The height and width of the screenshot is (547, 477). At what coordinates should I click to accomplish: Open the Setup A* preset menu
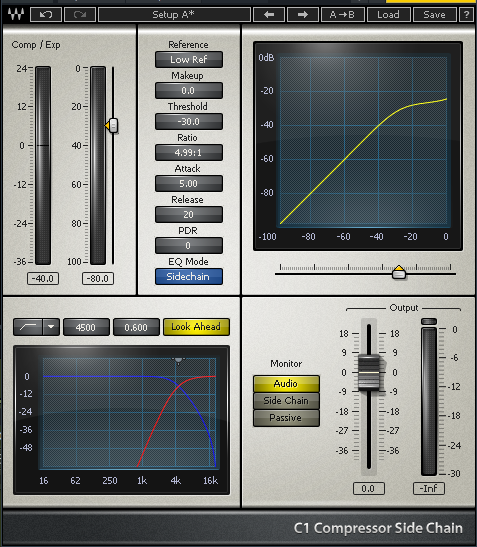pyautogui.click(x=174, y=15)
